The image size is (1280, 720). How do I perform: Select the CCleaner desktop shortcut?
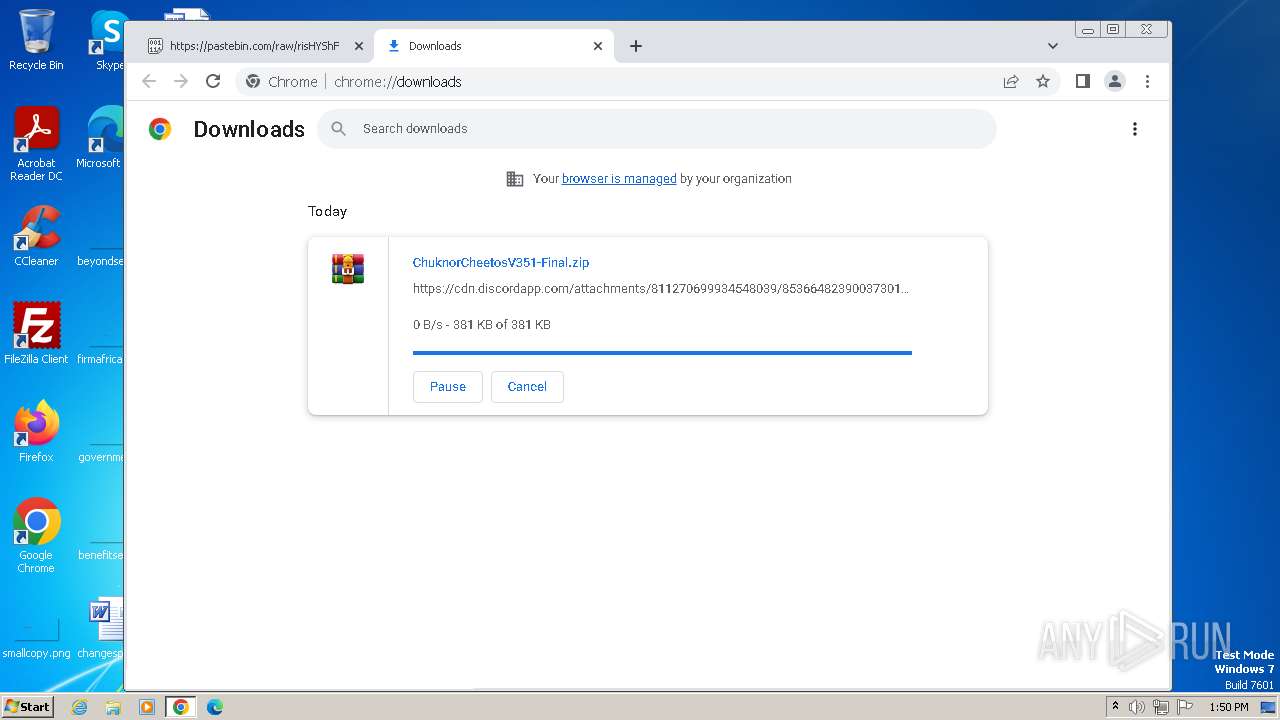click(x=36, y=236)
